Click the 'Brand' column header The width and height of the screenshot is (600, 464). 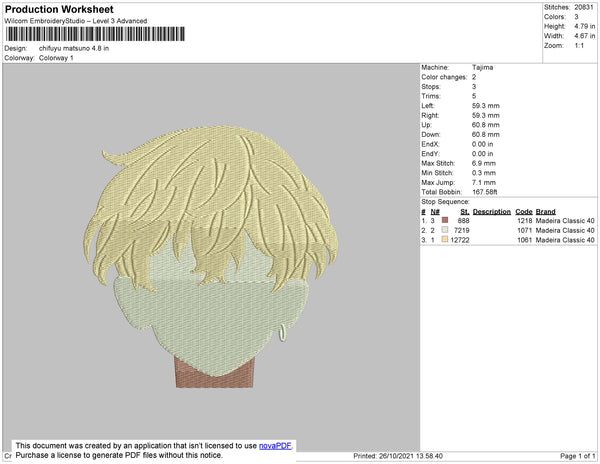[x=545, y=212]
